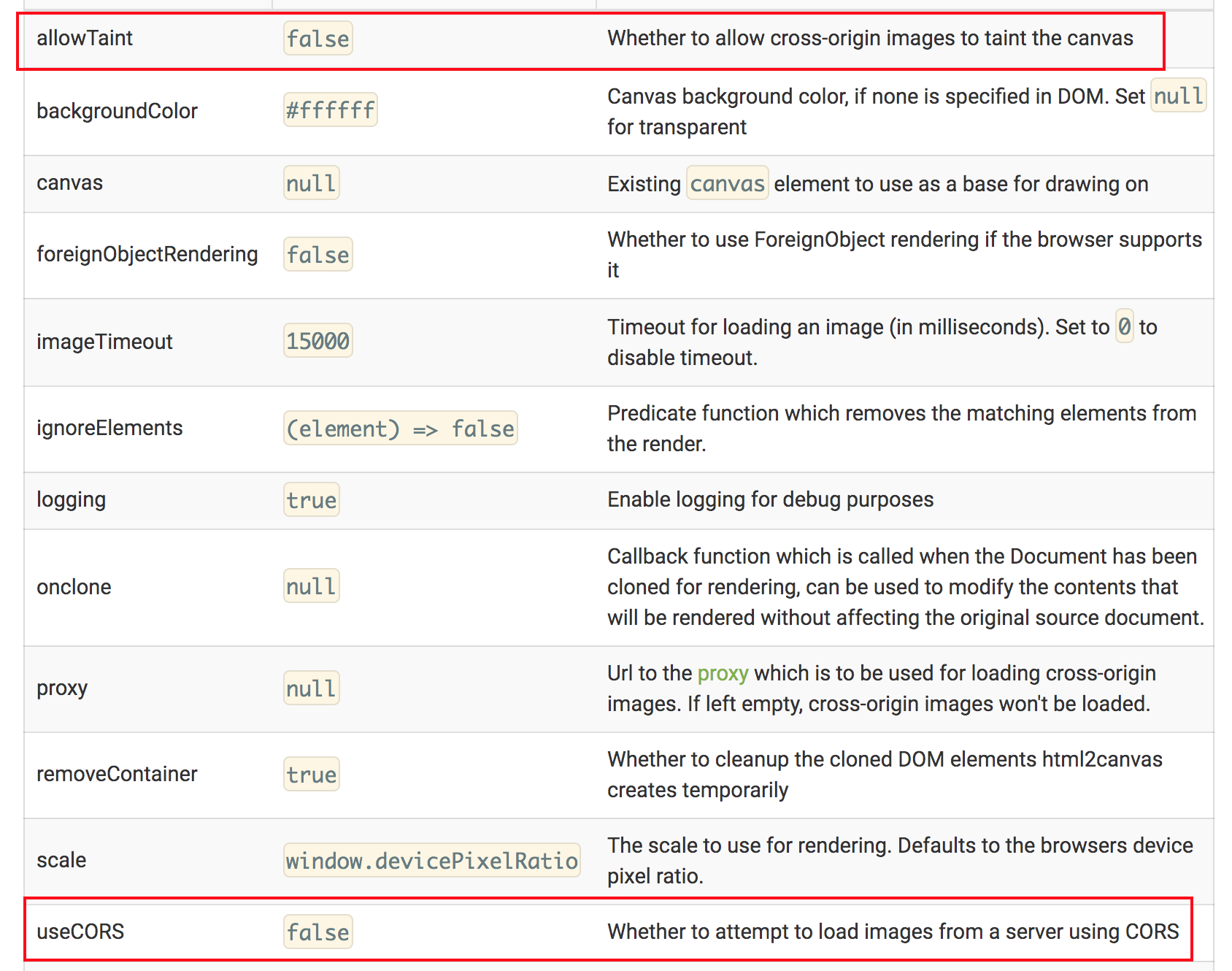Click the (element) => false value
This screenshot has width=1232, height=971.
pyautogui.click(x=401, y=429)
